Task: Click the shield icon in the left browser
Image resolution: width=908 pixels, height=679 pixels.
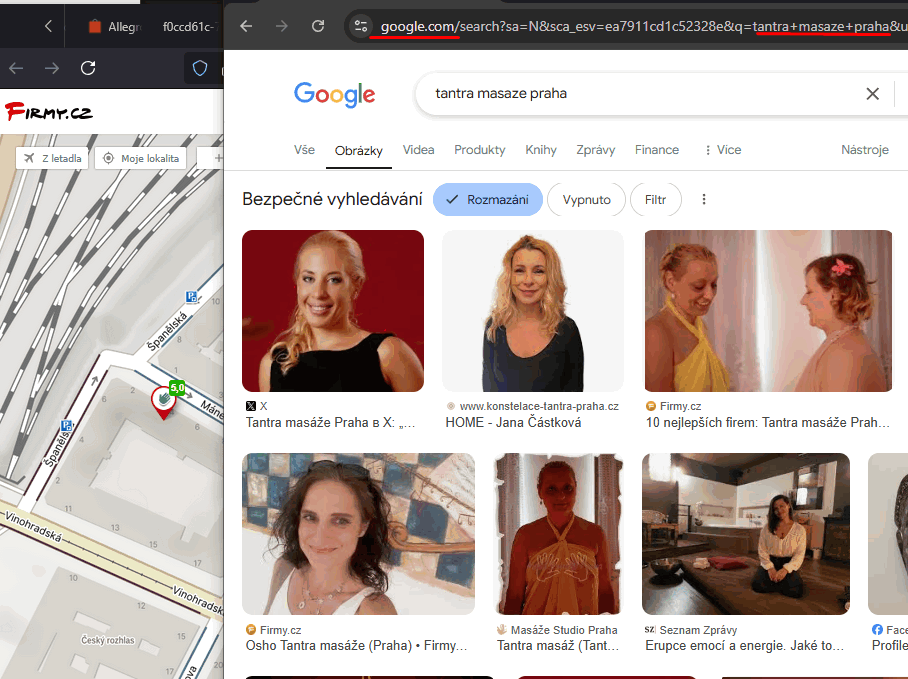Action: [x=200, y=68]
